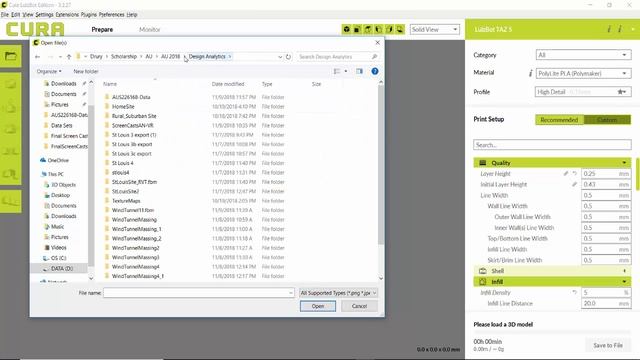Open the Edit menu
Image resolution: width=640 pixels, height=360 pixels.
pyautogui.click(x=16, y=15)
